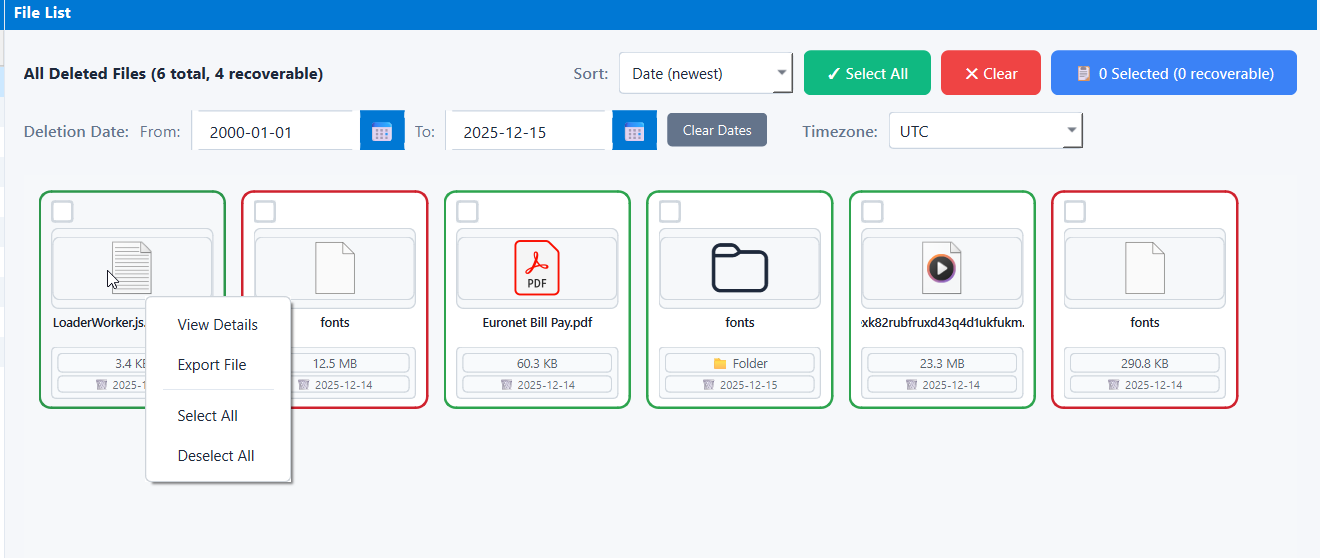The height and width of the screenshot is (558, 1320).
Task: Click the 12.5 MB size label
Action: coord(335,363)
